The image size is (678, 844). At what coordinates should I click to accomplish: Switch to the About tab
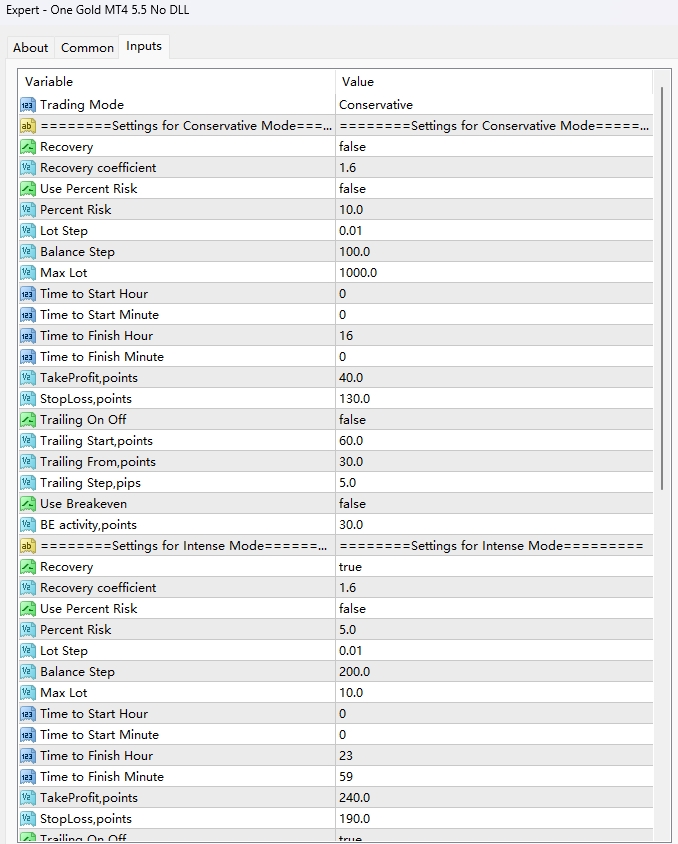[x=30, y=47]
